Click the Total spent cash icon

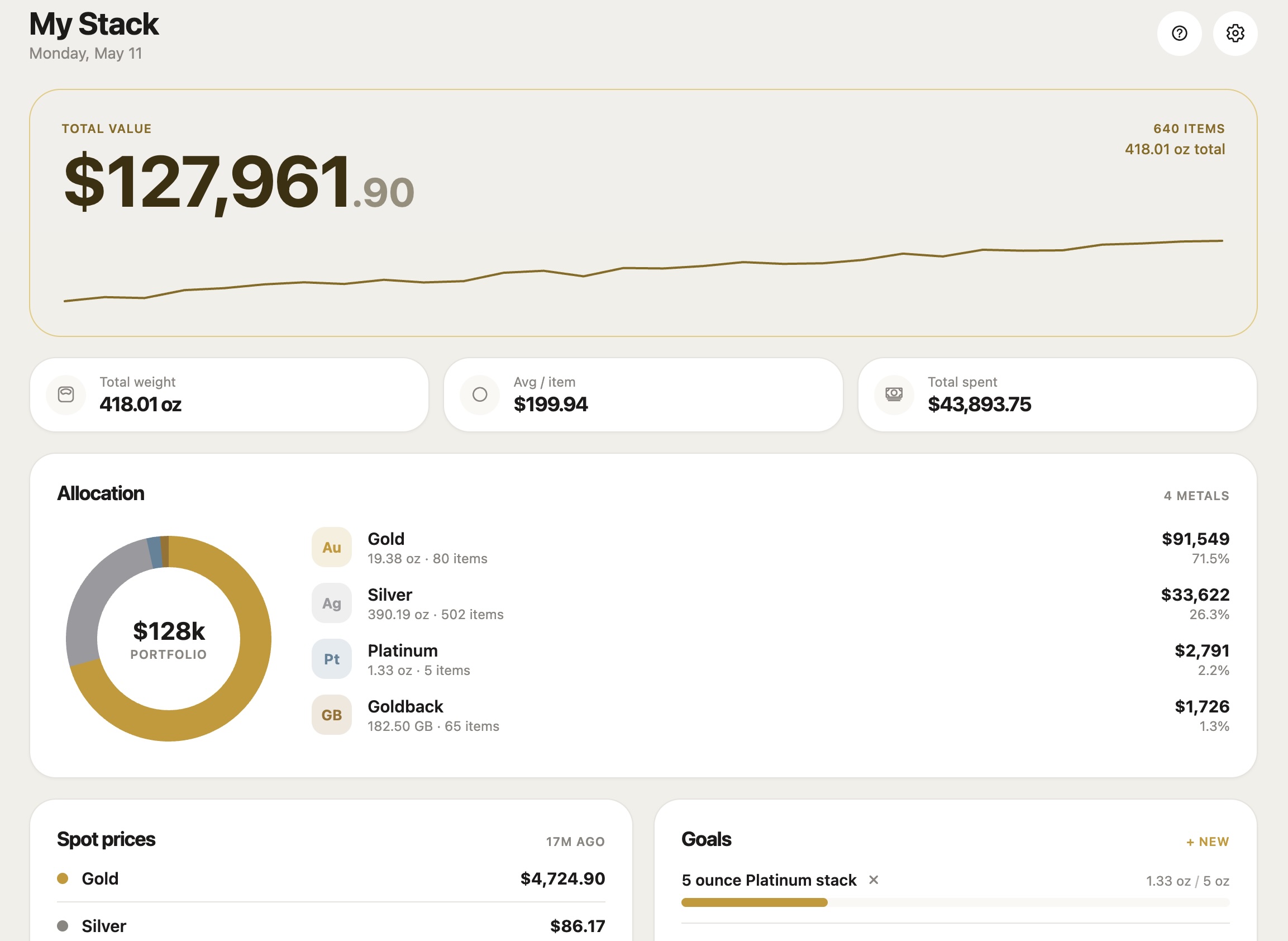(x=894, y=394)
